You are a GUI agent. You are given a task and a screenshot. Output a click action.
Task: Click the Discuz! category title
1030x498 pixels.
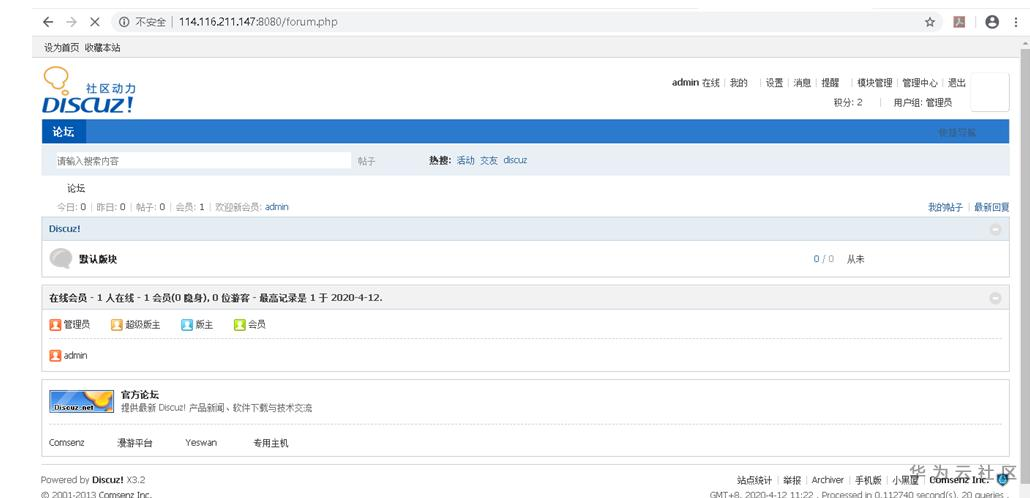tap(64, 229)
